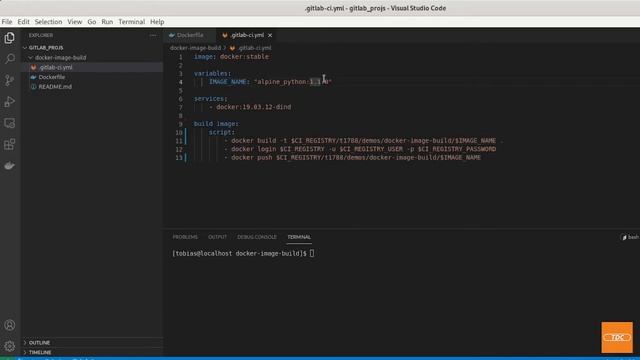
Task: Switch to the OUTPUT panel tab
Action: coord(217,237)
